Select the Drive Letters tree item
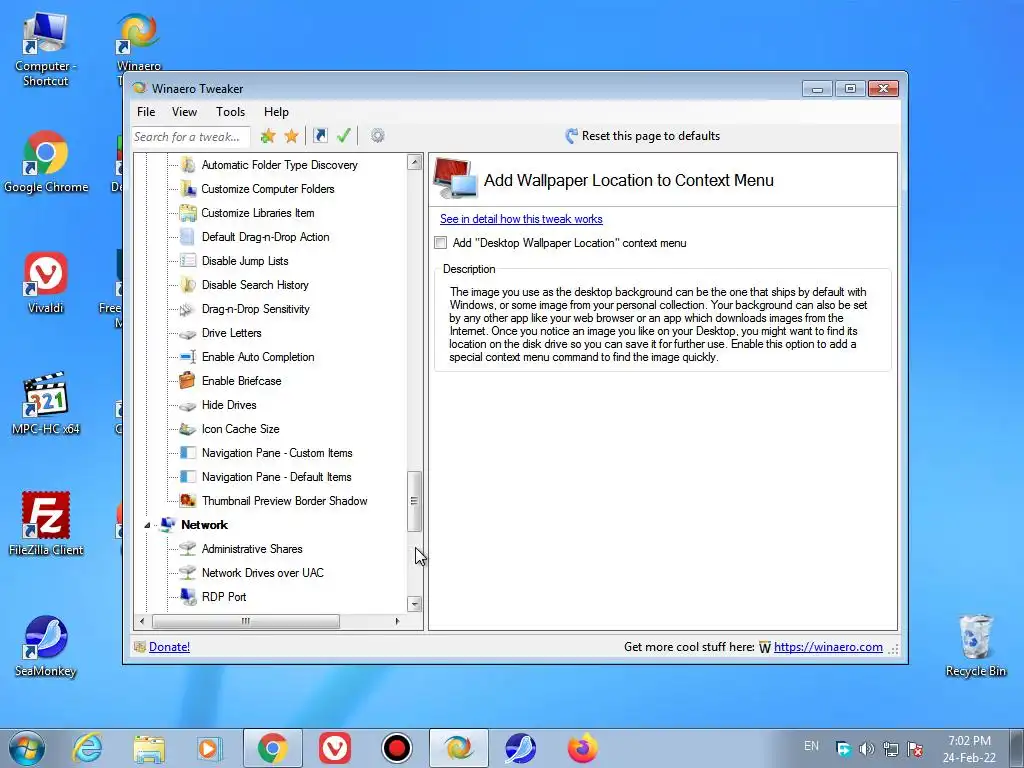Screen dimensions: 1024x768 (x=231, y=333)
